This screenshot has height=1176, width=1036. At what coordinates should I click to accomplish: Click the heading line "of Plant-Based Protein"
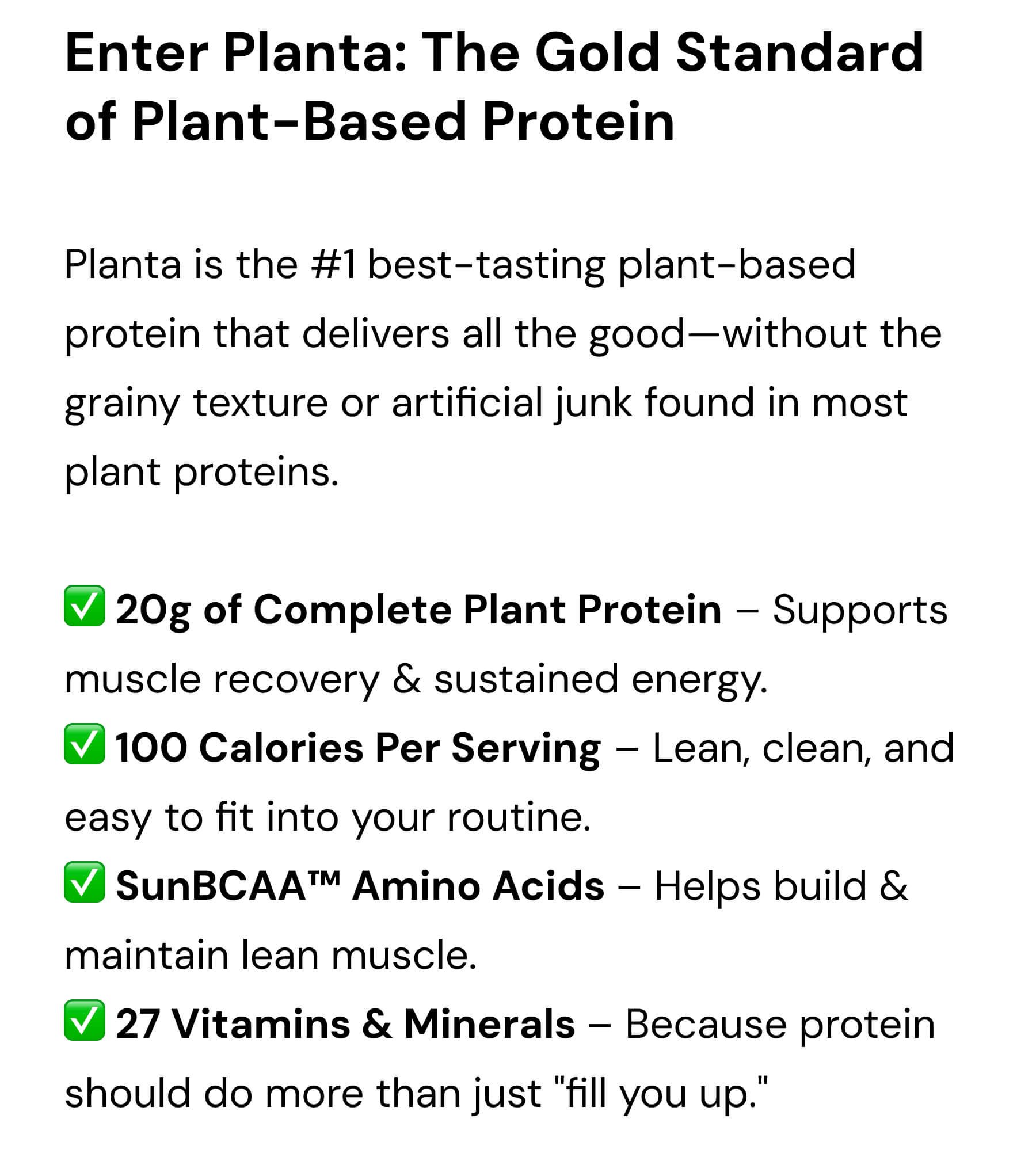click(370, 121)
